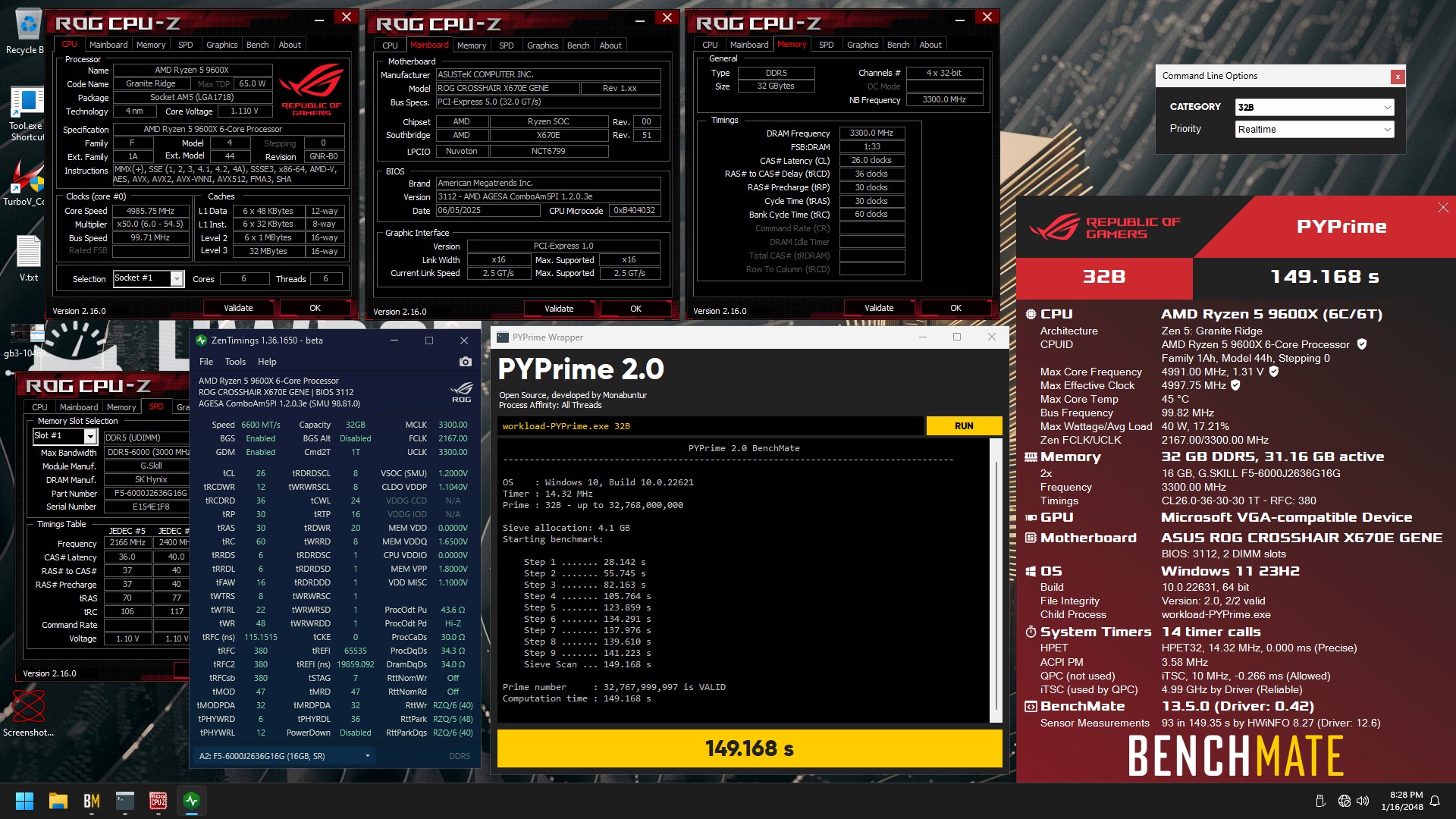Viewport: 1456px width, 819px height.
Task: Open TurboV_Core desktop icon
Action: pyautogui.click(x=26, y=182)
